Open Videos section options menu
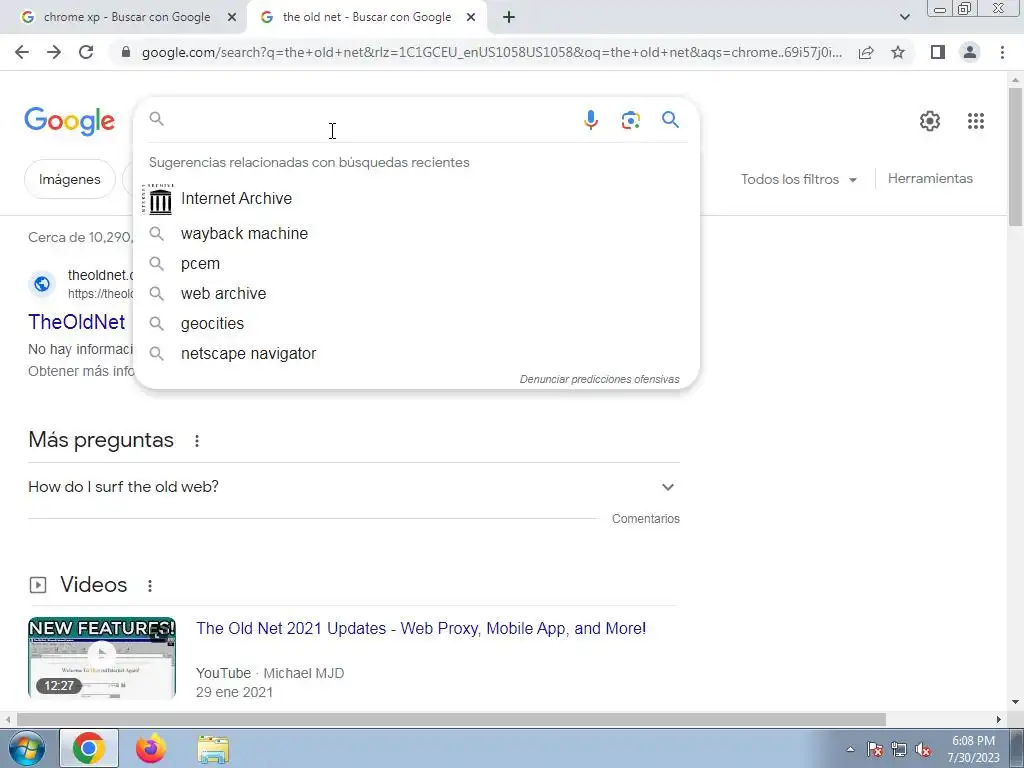Viewport: 1024px width, 768px height. pyautogui.click(x=150, y=586)
